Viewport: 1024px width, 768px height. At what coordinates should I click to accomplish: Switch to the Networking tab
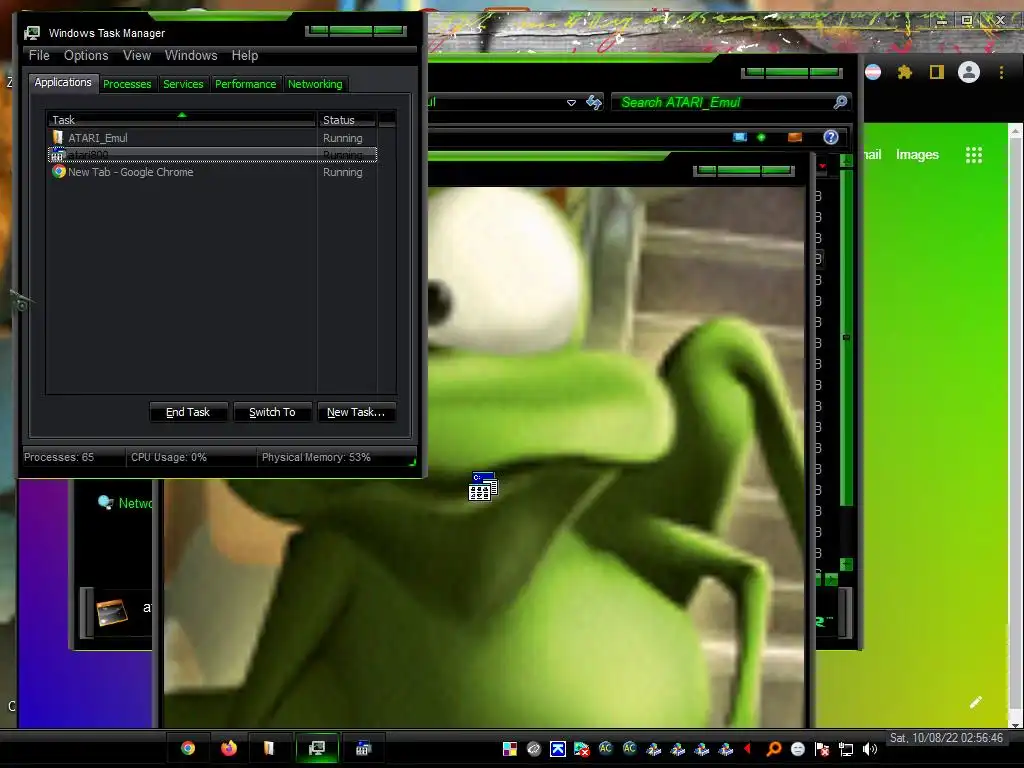tap(315, 84)
